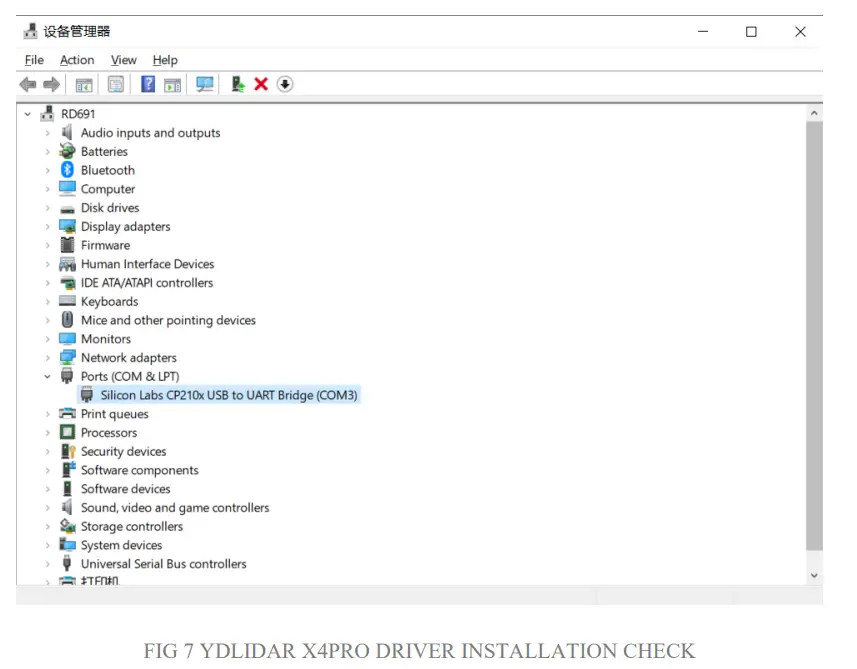This screenshot has height=669, width=857.
Task: Scan for hardware changes toolbar icon
Action: point(204,84)
